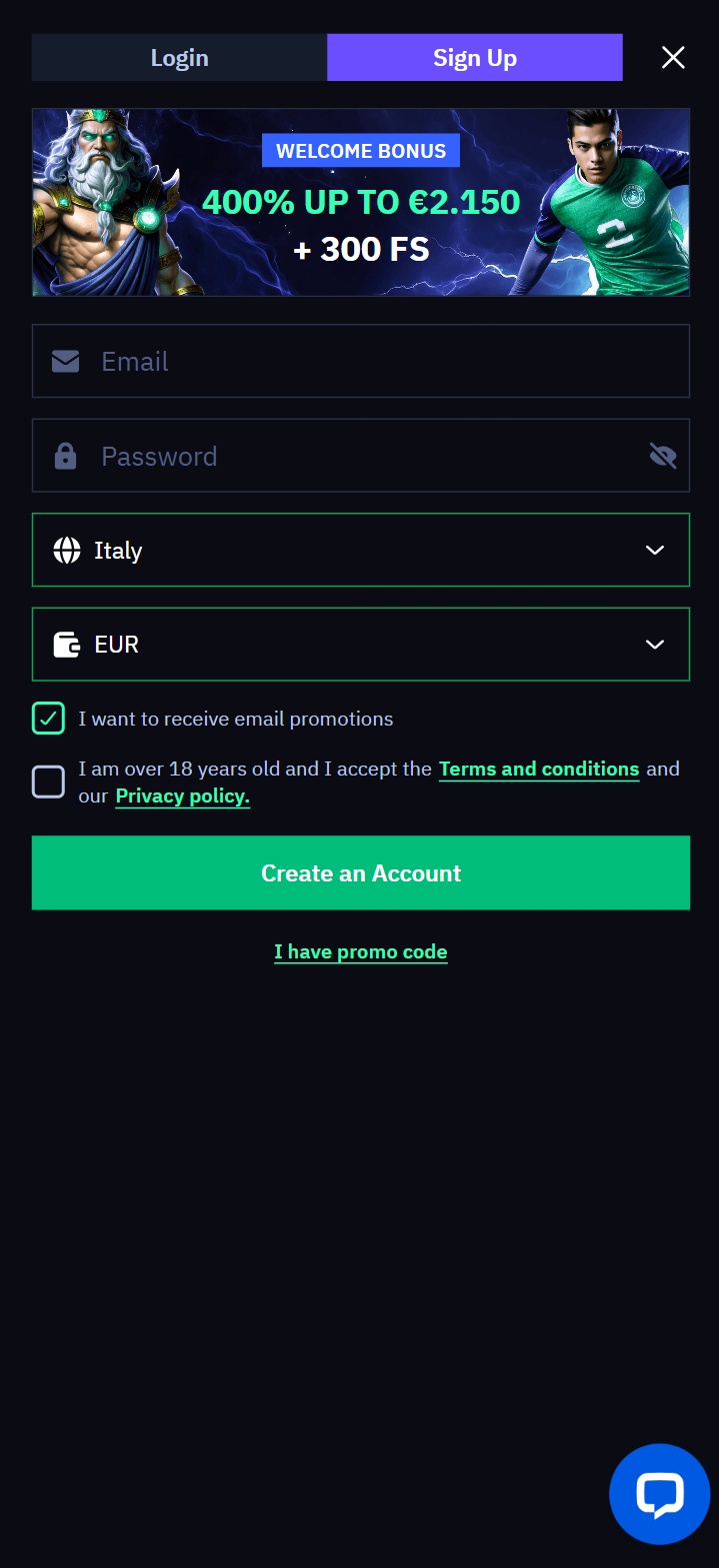719x1568 pixels.
Task: Click the wallet icon beside EUR
Action: (x=67, y=645)
